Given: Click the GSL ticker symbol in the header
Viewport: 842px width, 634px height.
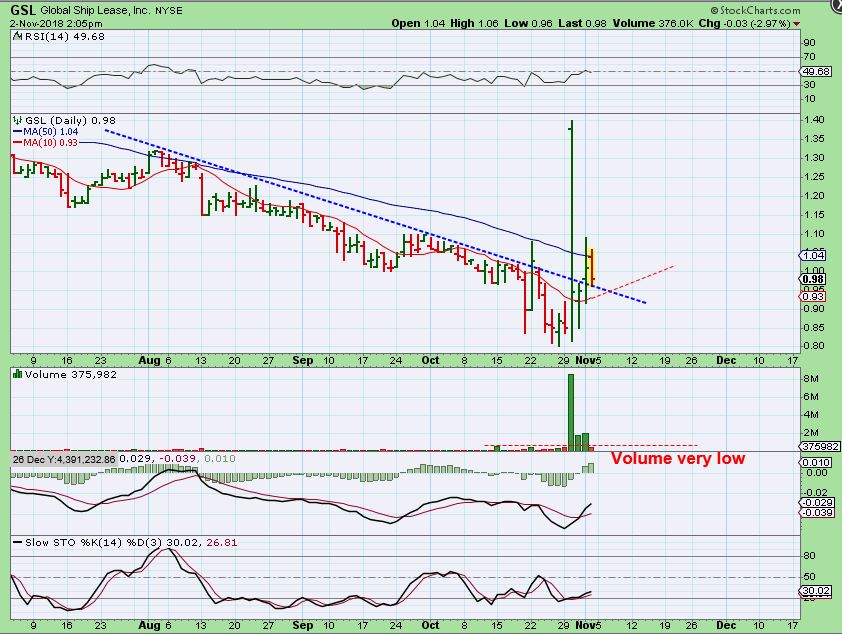Looking at the screenshot, I should click(x=24, y=10).
